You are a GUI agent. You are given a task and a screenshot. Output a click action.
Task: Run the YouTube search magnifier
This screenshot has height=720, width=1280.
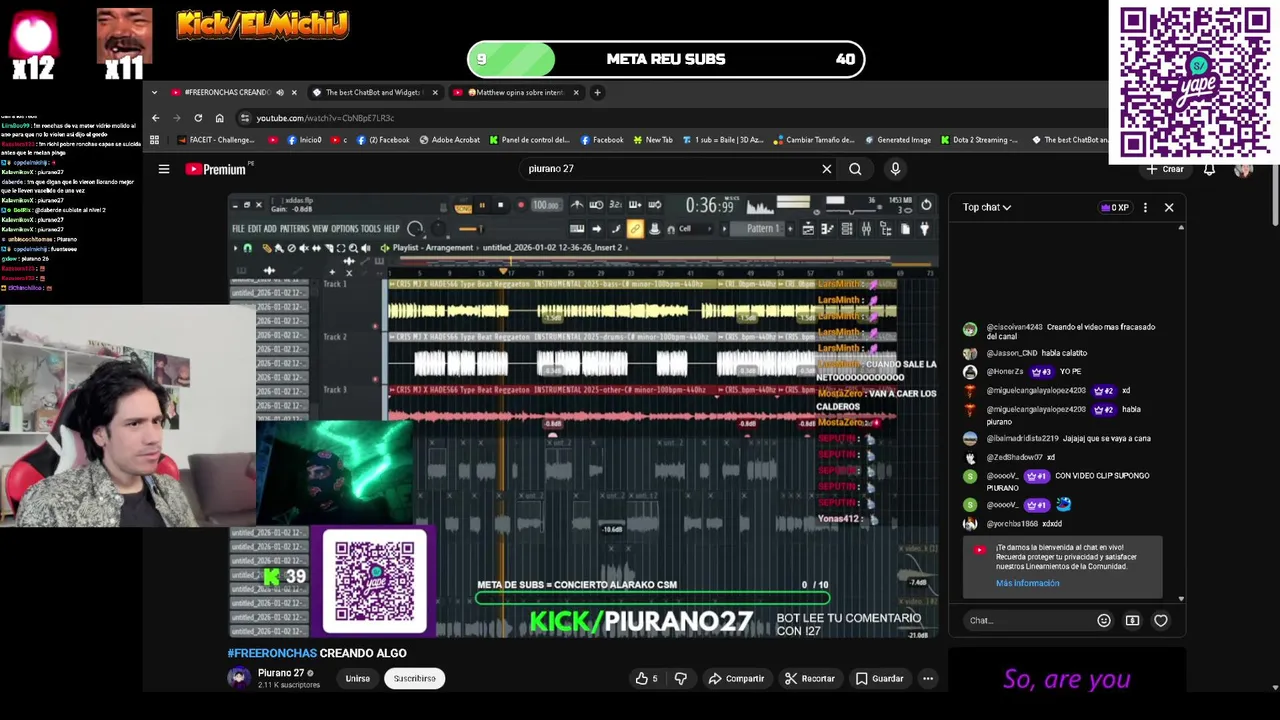tap(855, 169)
